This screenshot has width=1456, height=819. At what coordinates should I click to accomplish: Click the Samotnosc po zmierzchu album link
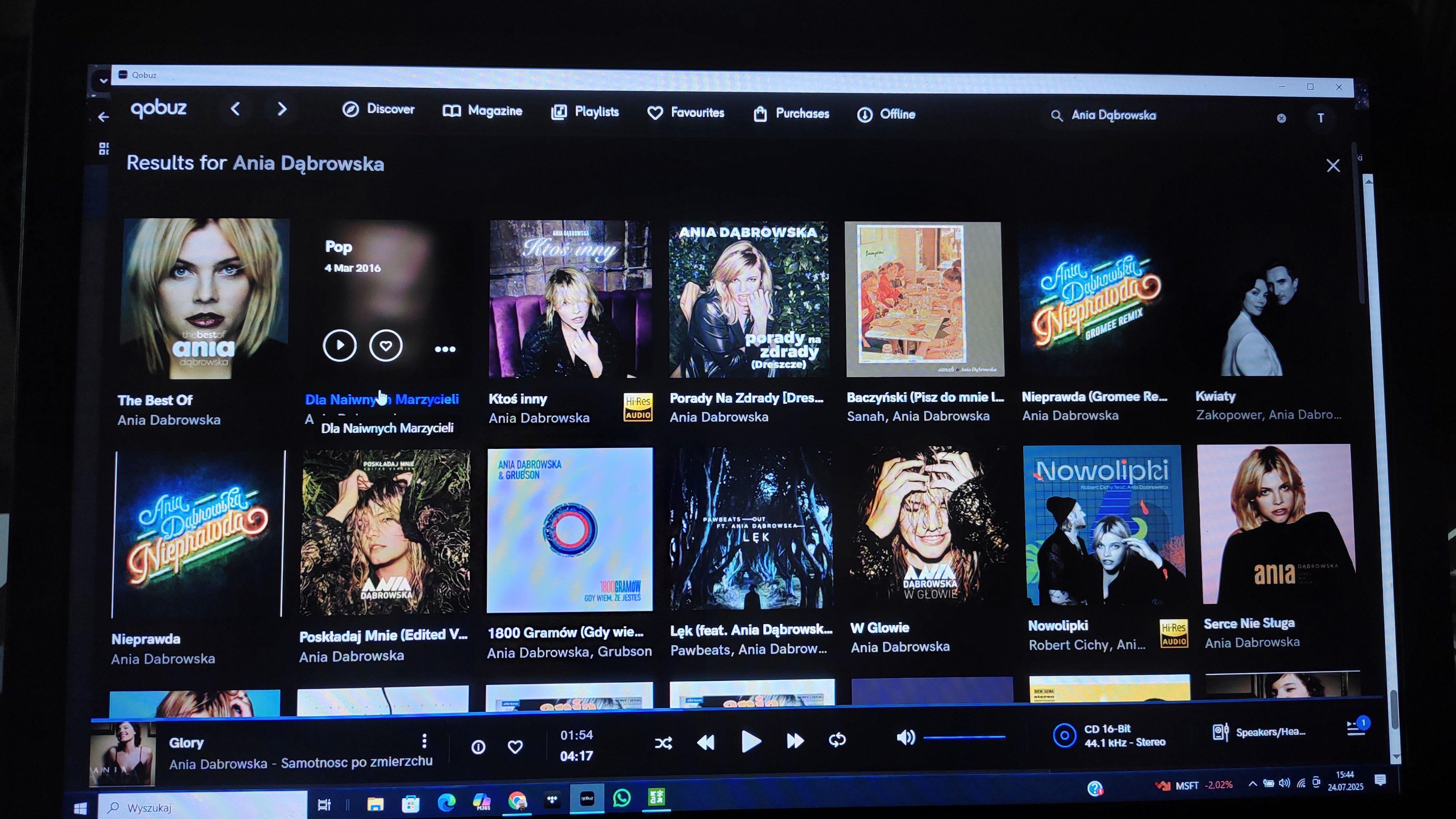357,762
